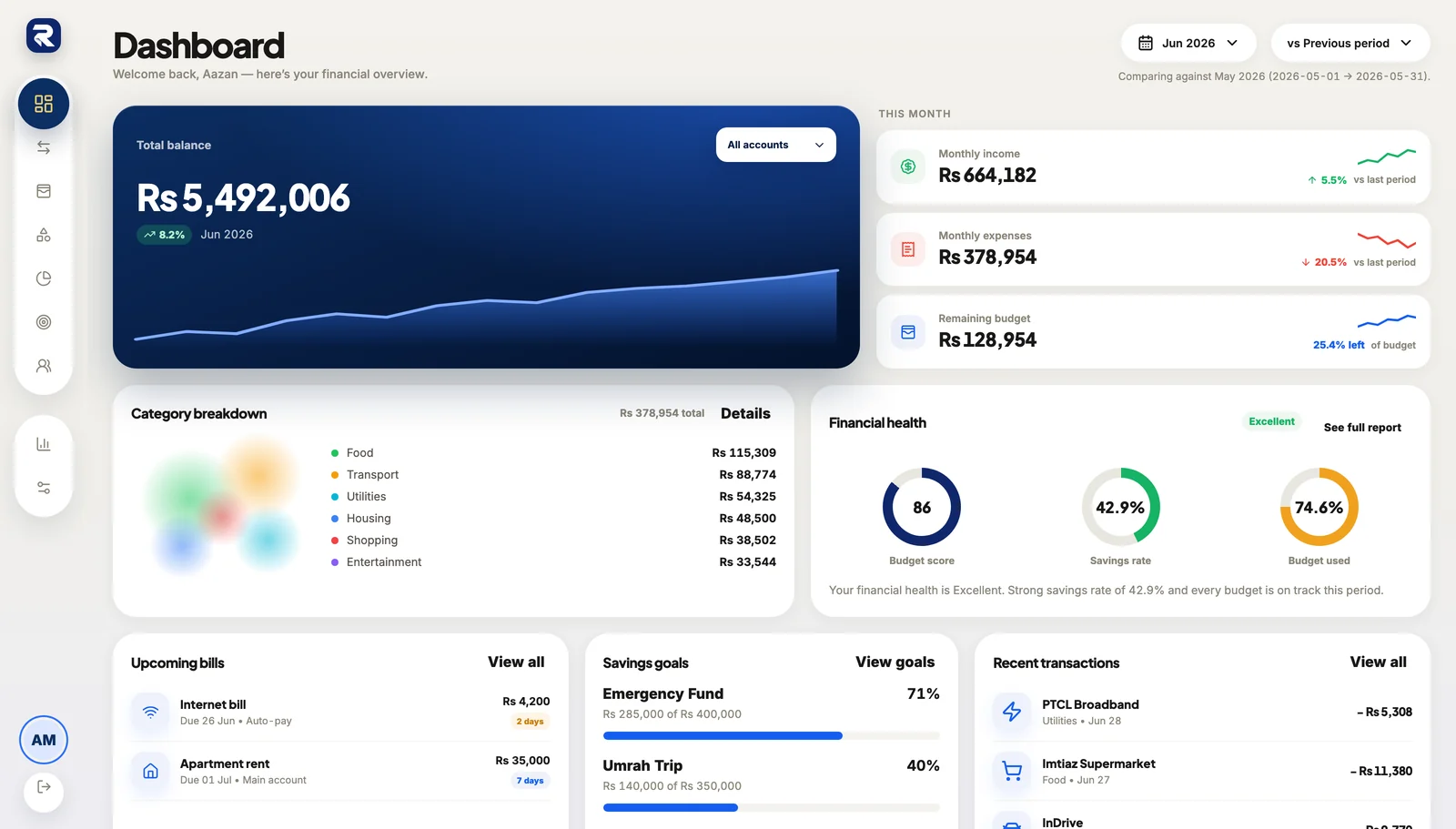The width and height of the screenshot is (1456, 829).
Task: Open the Jun 2026 month dropdown
Action: point(1188,43)
